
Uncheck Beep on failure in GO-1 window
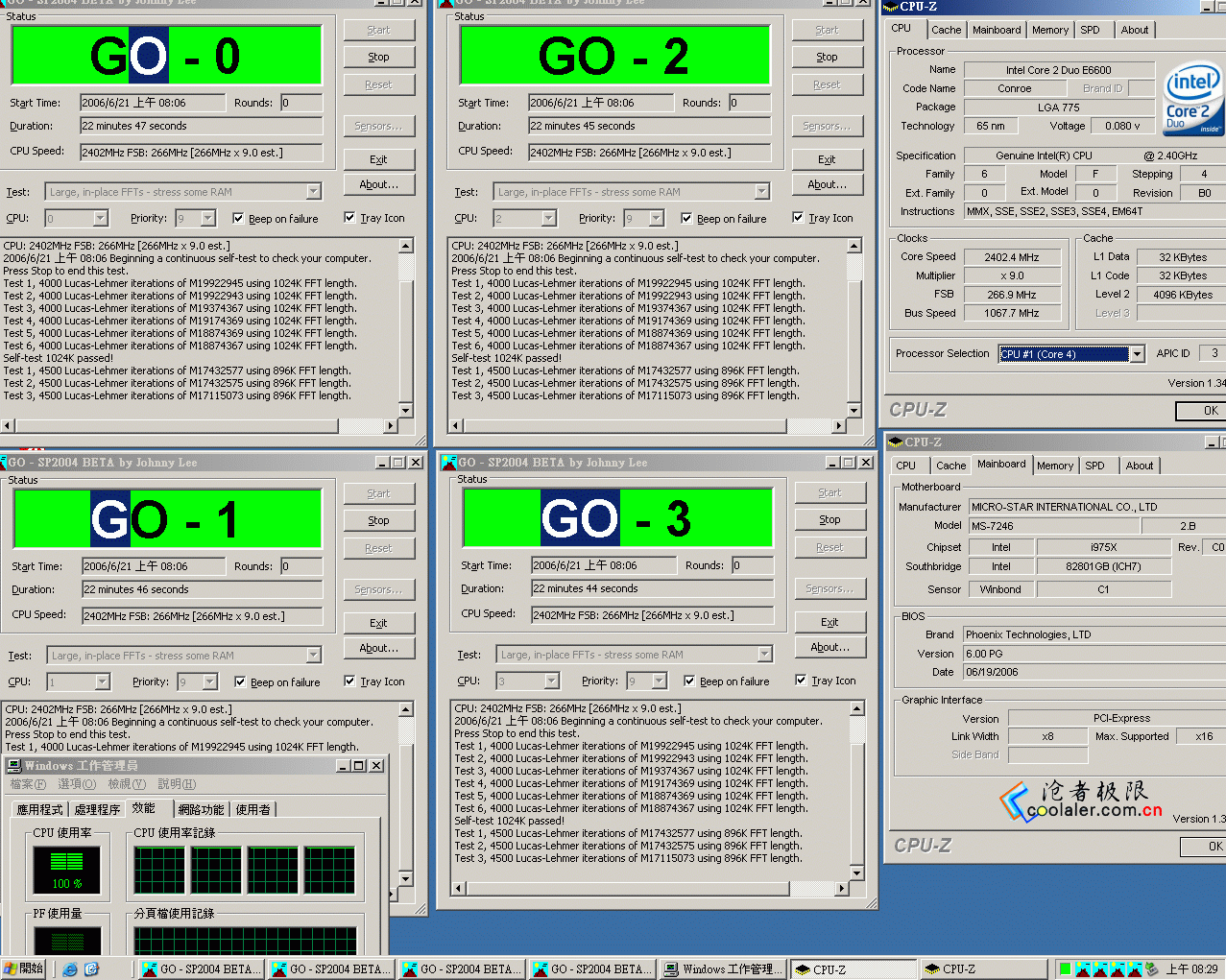click(x=240, y=682)
